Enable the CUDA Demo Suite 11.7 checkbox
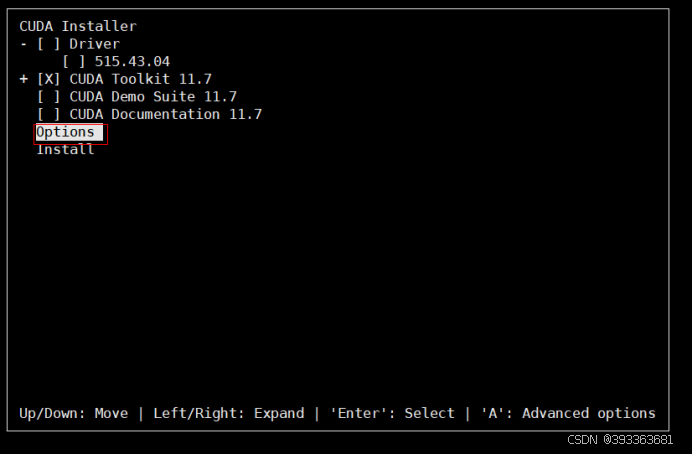The width and height of the screenshot is (692, 454). 49,97
